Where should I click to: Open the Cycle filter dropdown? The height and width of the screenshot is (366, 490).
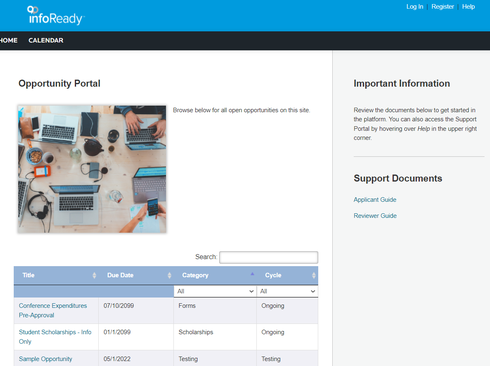[287, 291]
